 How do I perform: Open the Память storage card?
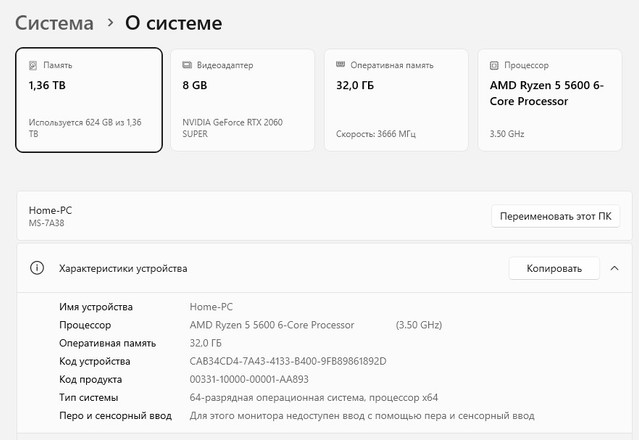click(x=89, y=100)
